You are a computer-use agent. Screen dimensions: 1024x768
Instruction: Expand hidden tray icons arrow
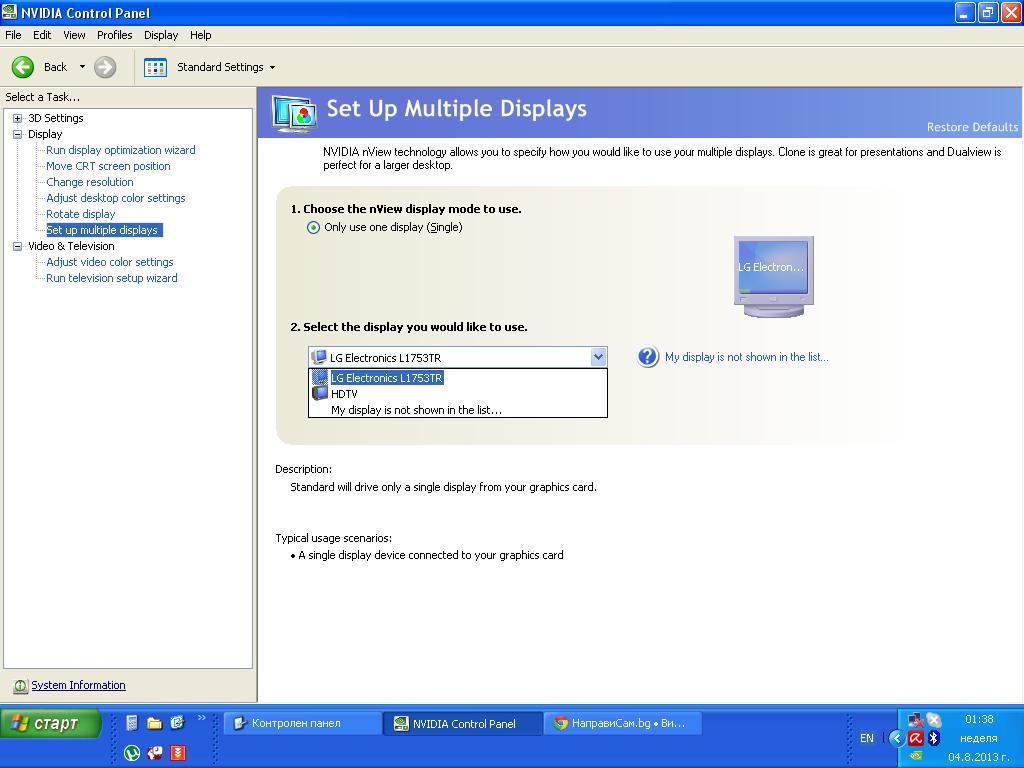[897, 738]
